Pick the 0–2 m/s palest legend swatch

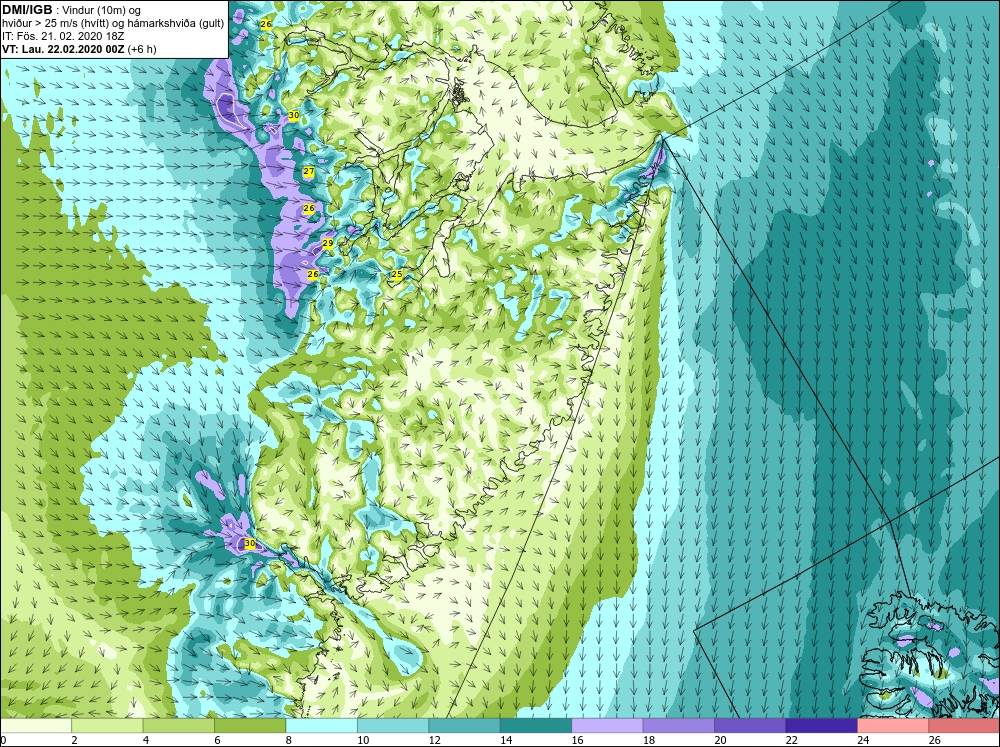coord(36,725)
